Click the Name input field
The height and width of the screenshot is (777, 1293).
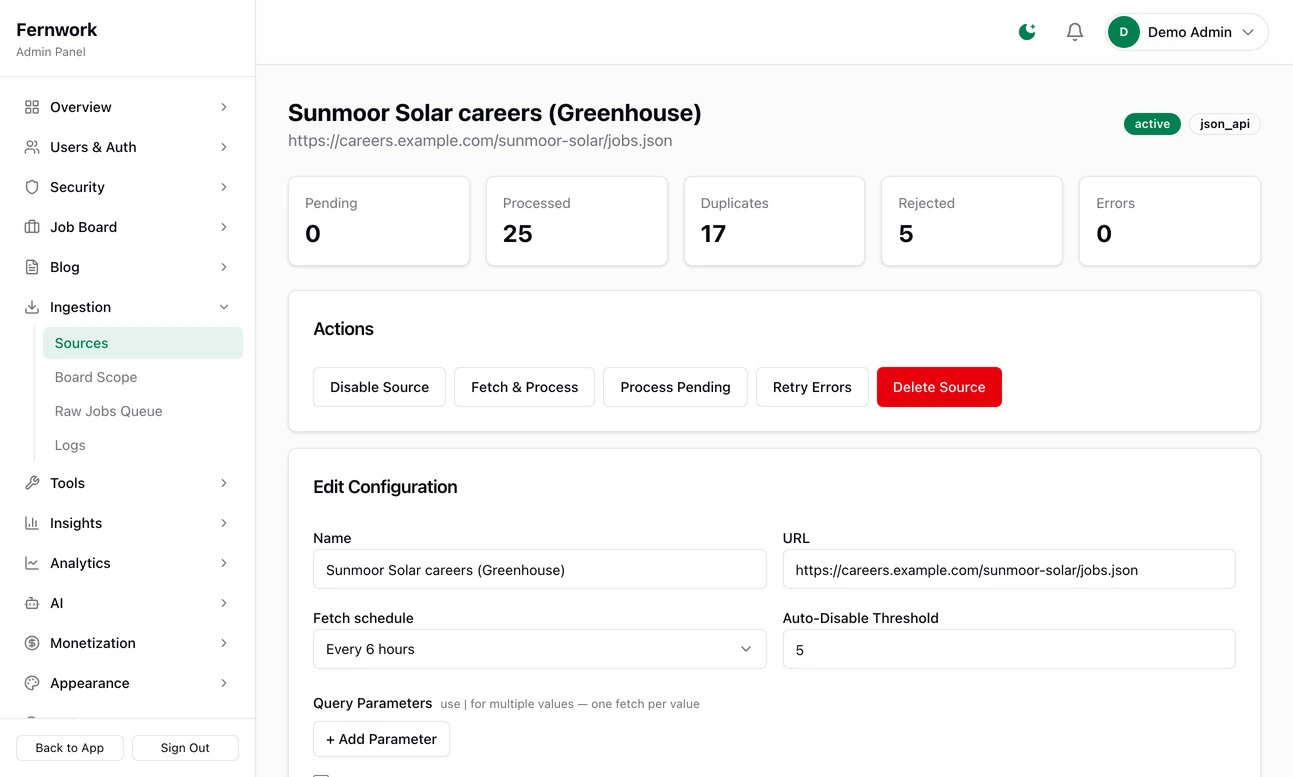[x=540, y=569]
